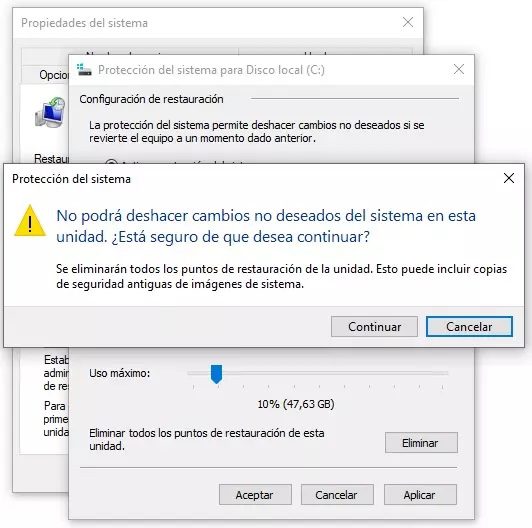The width and height of the screenshot is (532, 528).
Task: Switch to the partially visible Opciones tab
Action: click(x=54, y=75)
